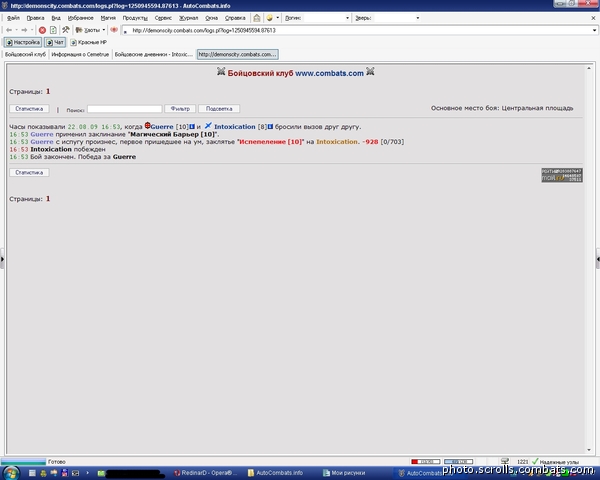This screenshot has width=600, height=480.
Task: Open page 1 link at top
Action: pos(48,91)
